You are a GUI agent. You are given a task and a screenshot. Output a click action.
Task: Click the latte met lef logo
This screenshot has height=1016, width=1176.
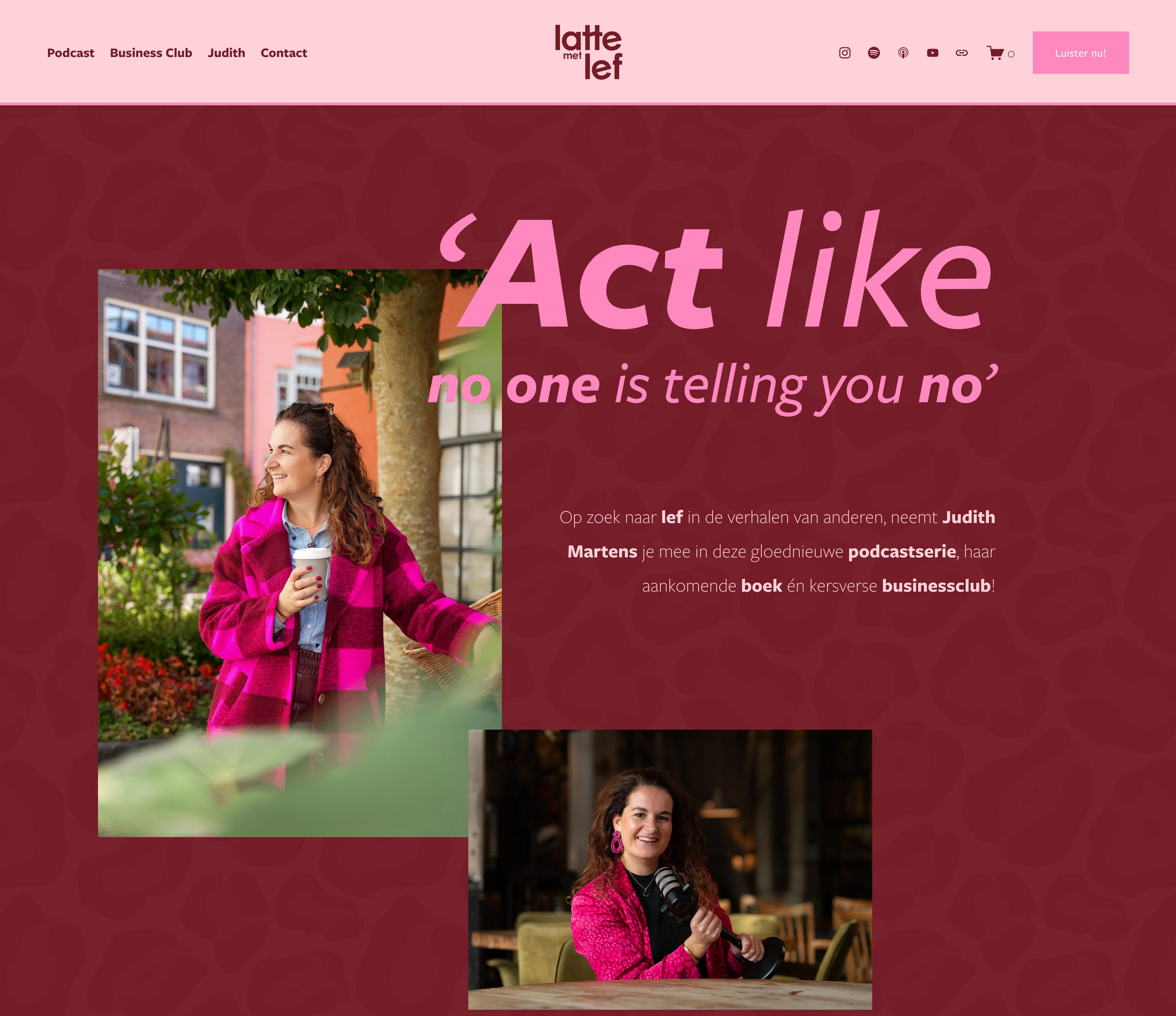click(x=588, y=52)
